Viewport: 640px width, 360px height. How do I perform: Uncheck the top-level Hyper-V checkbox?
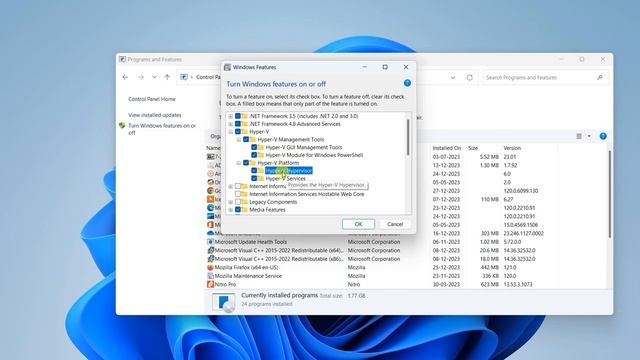(238, 132)
